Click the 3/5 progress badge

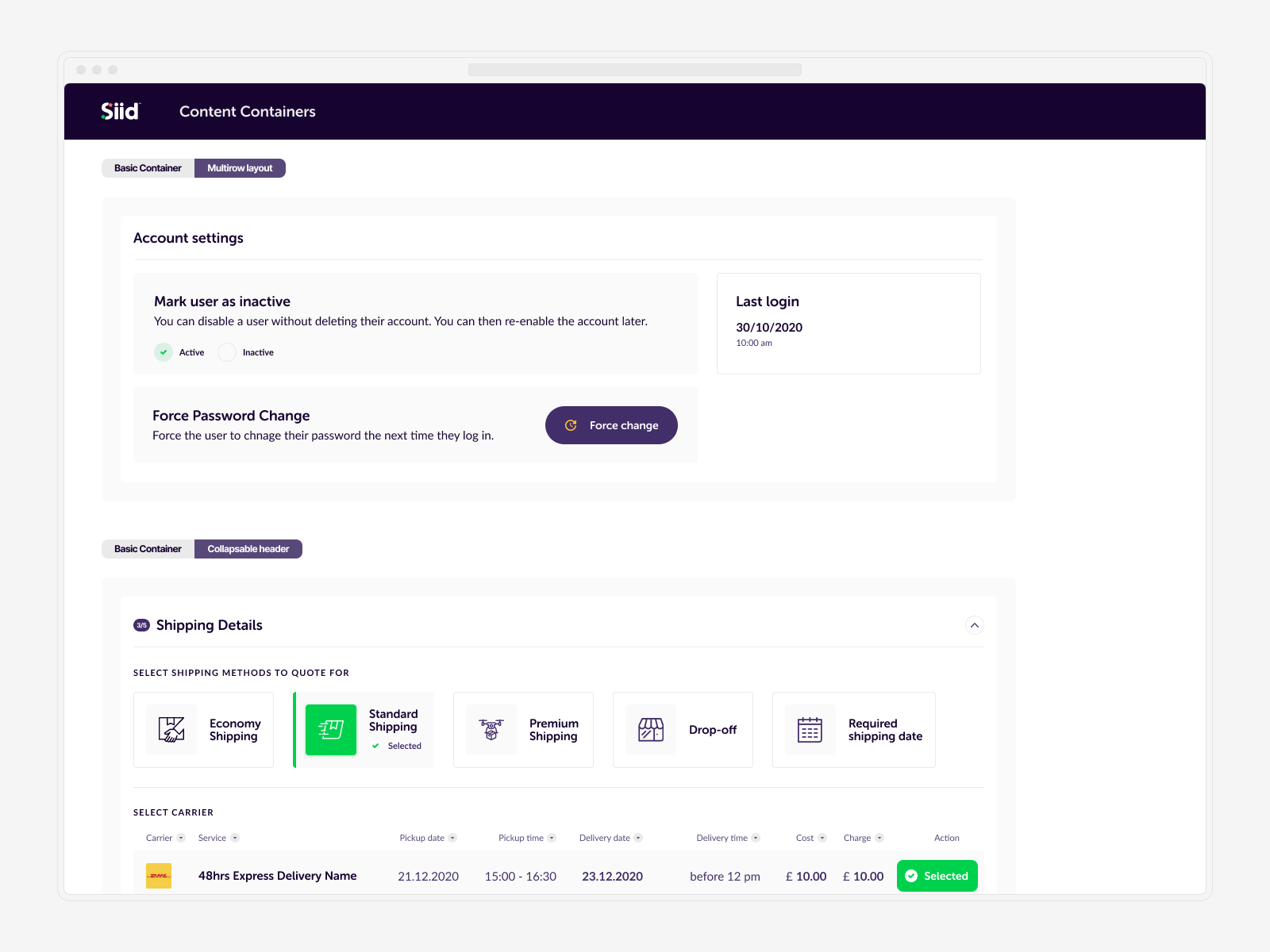point(141,625)
